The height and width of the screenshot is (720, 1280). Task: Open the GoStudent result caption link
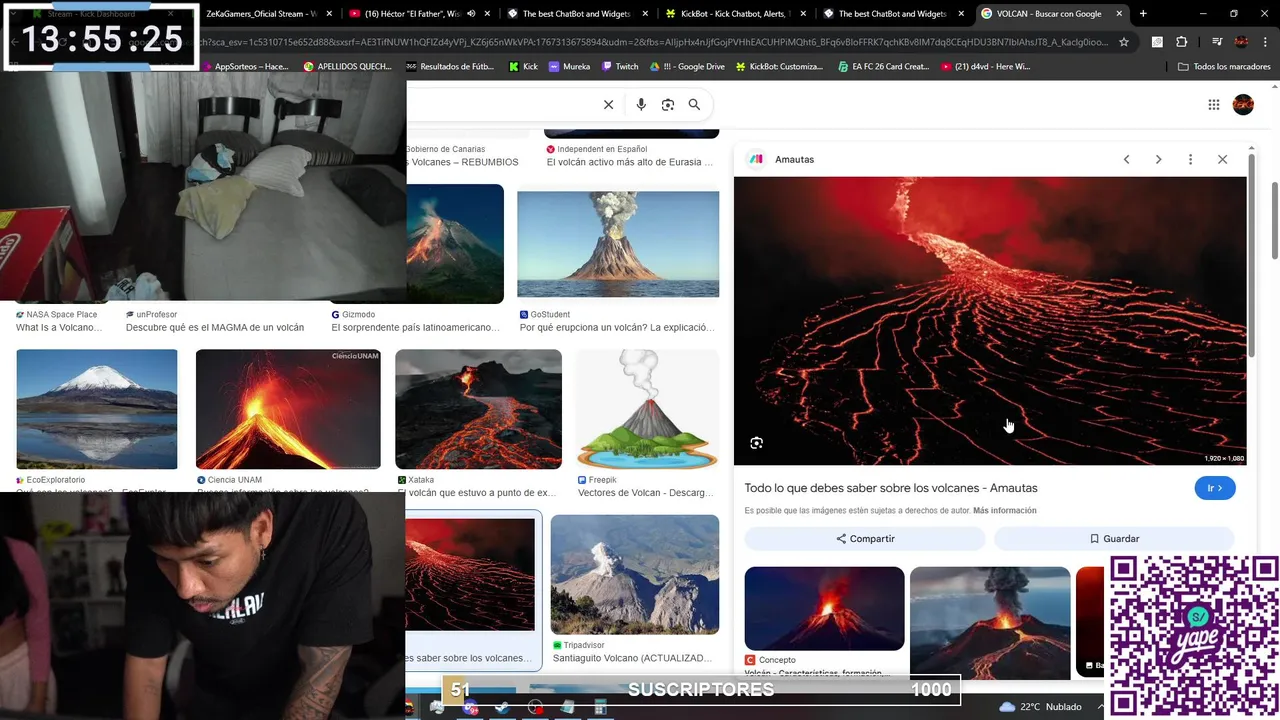(x=616, y=327)
